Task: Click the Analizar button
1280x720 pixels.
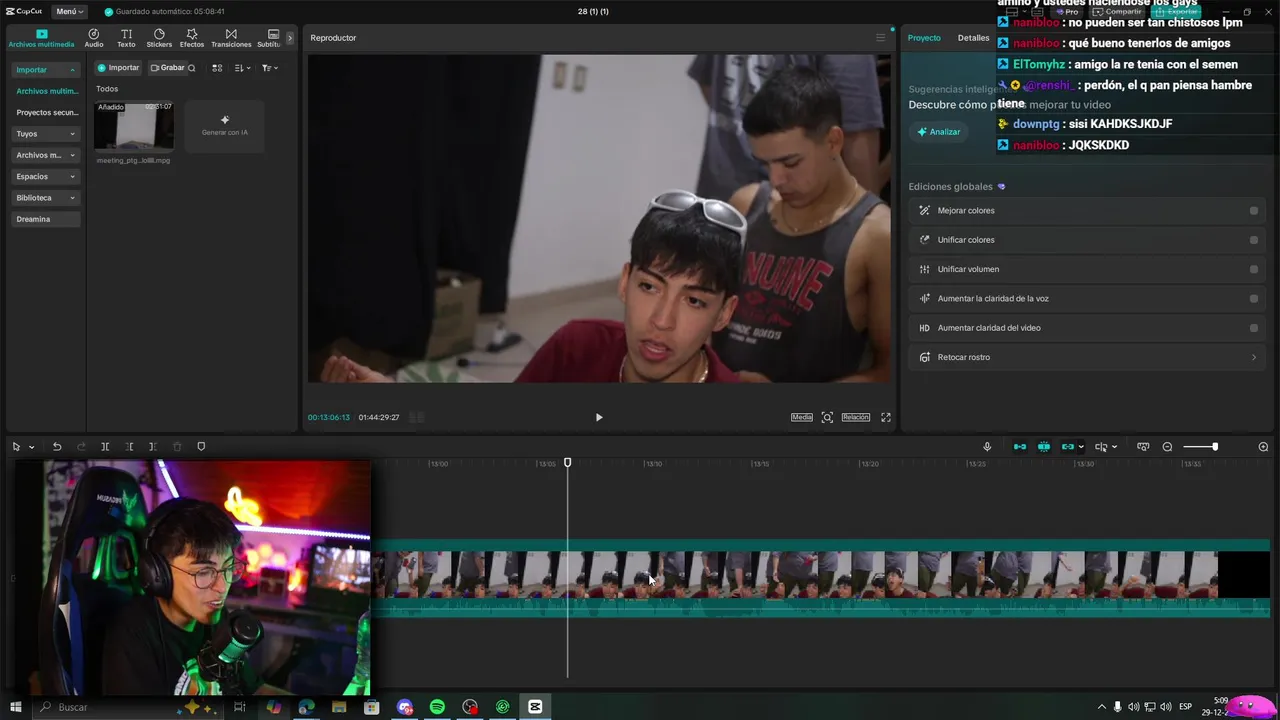Action: (938, 132)
